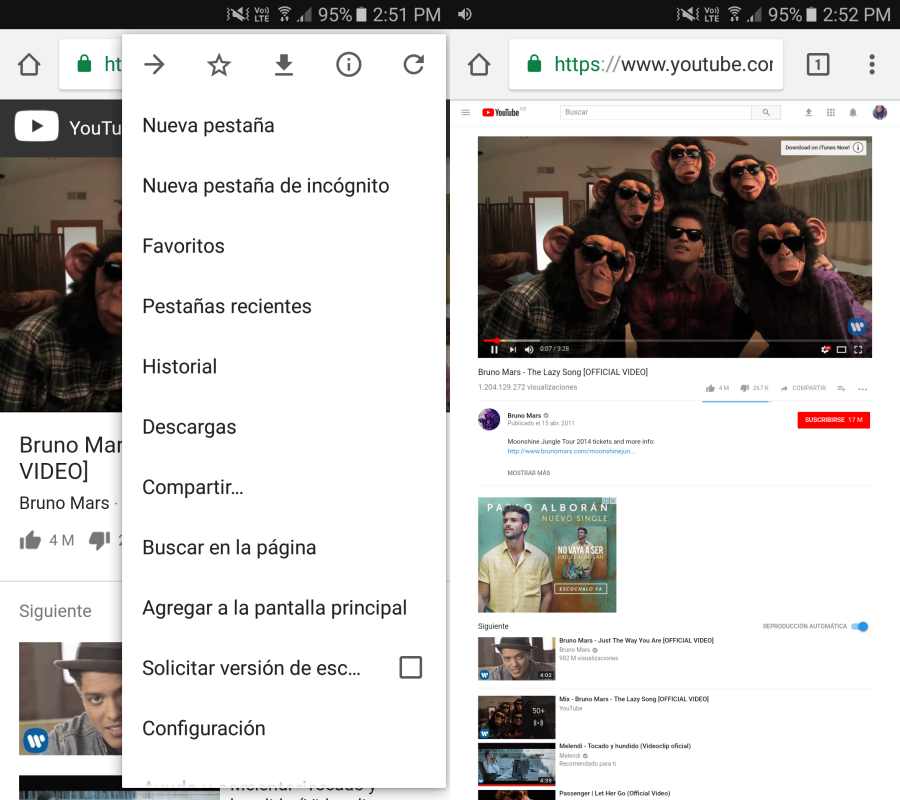
Task: Pause the video in the player
Action: point(494,349)
